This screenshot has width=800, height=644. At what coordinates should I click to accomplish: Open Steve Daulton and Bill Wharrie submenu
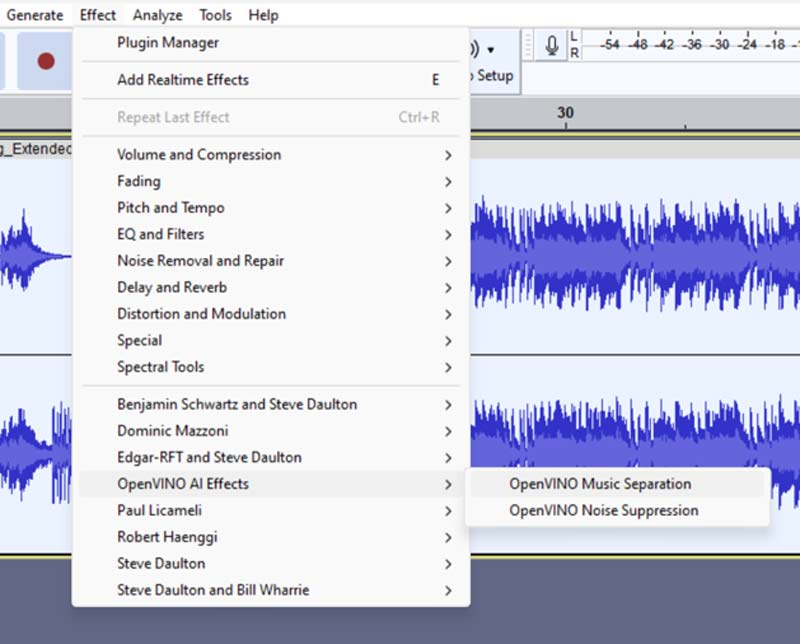coord(271,590)
